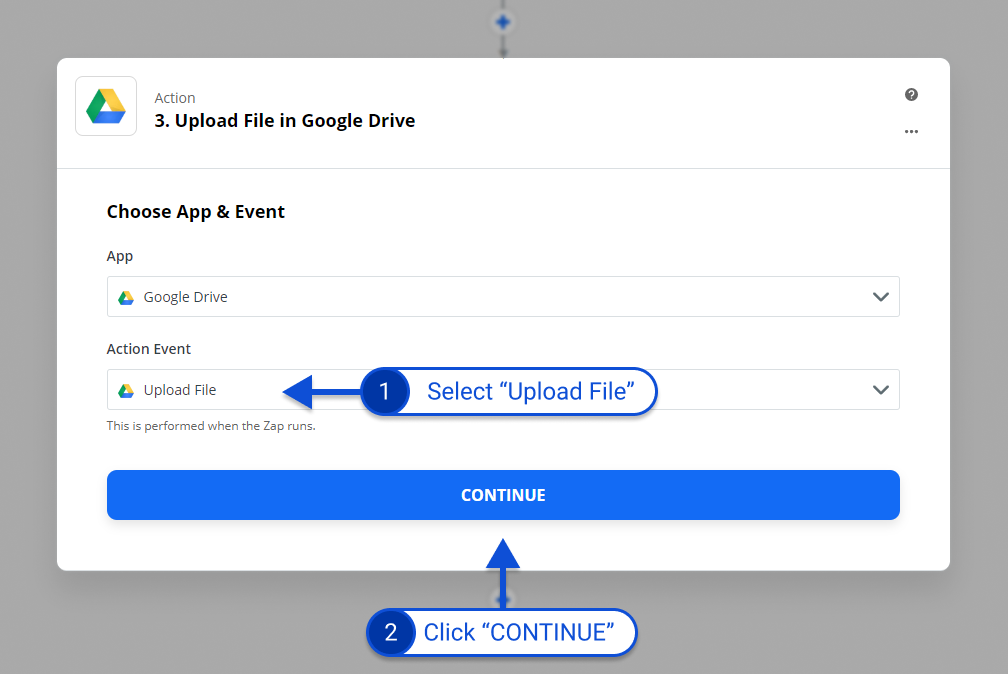1008x674 pixels.
Task: Click the numbered badge 2 annotation
Action: click(391, 632)
